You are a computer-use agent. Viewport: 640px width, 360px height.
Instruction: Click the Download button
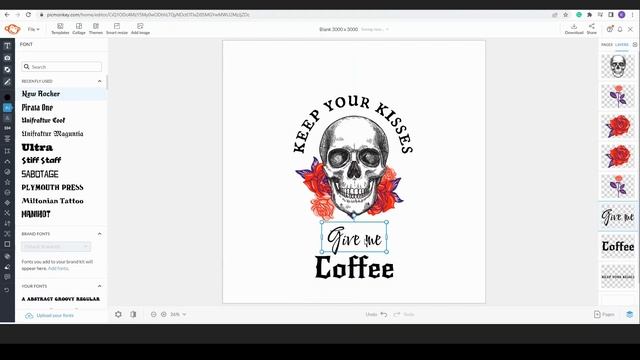point(574,29)
